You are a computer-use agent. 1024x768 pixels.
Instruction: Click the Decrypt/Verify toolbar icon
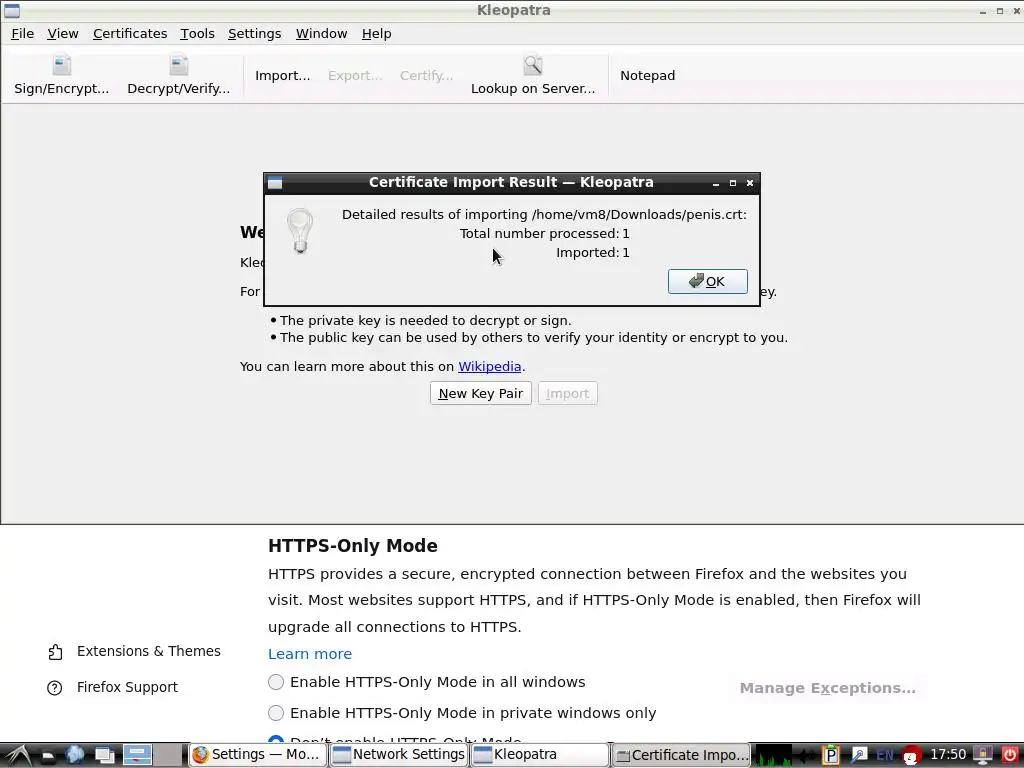(178, 65)
